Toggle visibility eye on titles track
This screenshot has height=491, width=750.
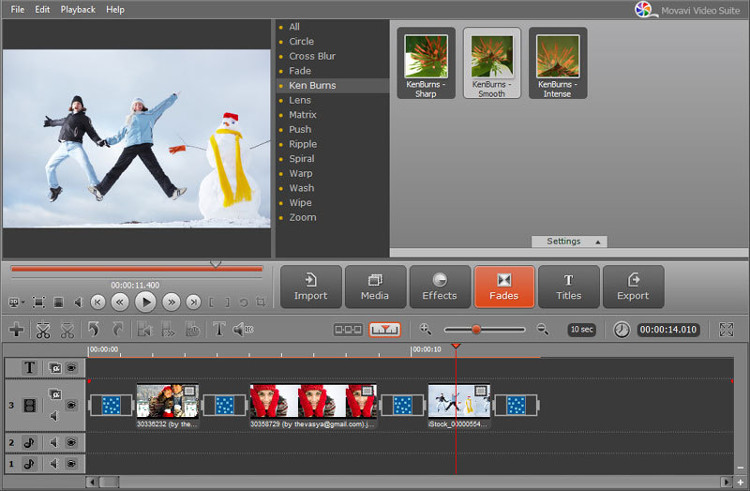tap(72, 368)
